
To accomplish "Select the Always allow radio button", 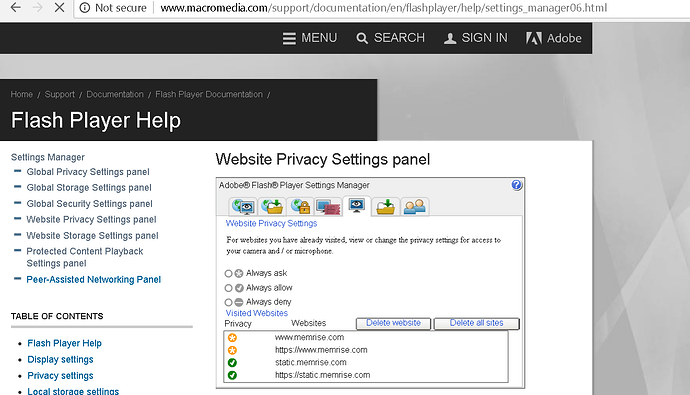I will click(x=228, y=288).
